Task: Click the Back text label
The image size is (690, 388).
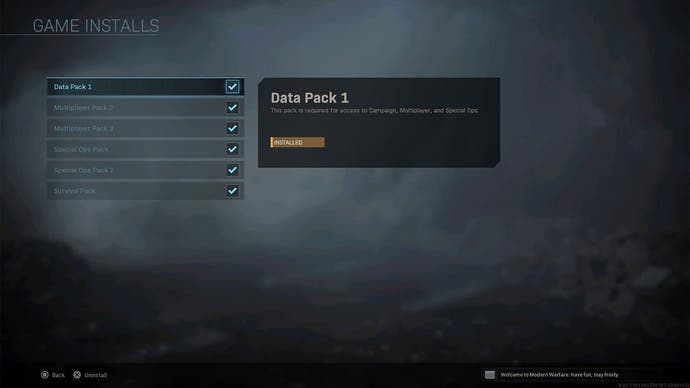Action: pyautogui.click(x=58, y=375)
